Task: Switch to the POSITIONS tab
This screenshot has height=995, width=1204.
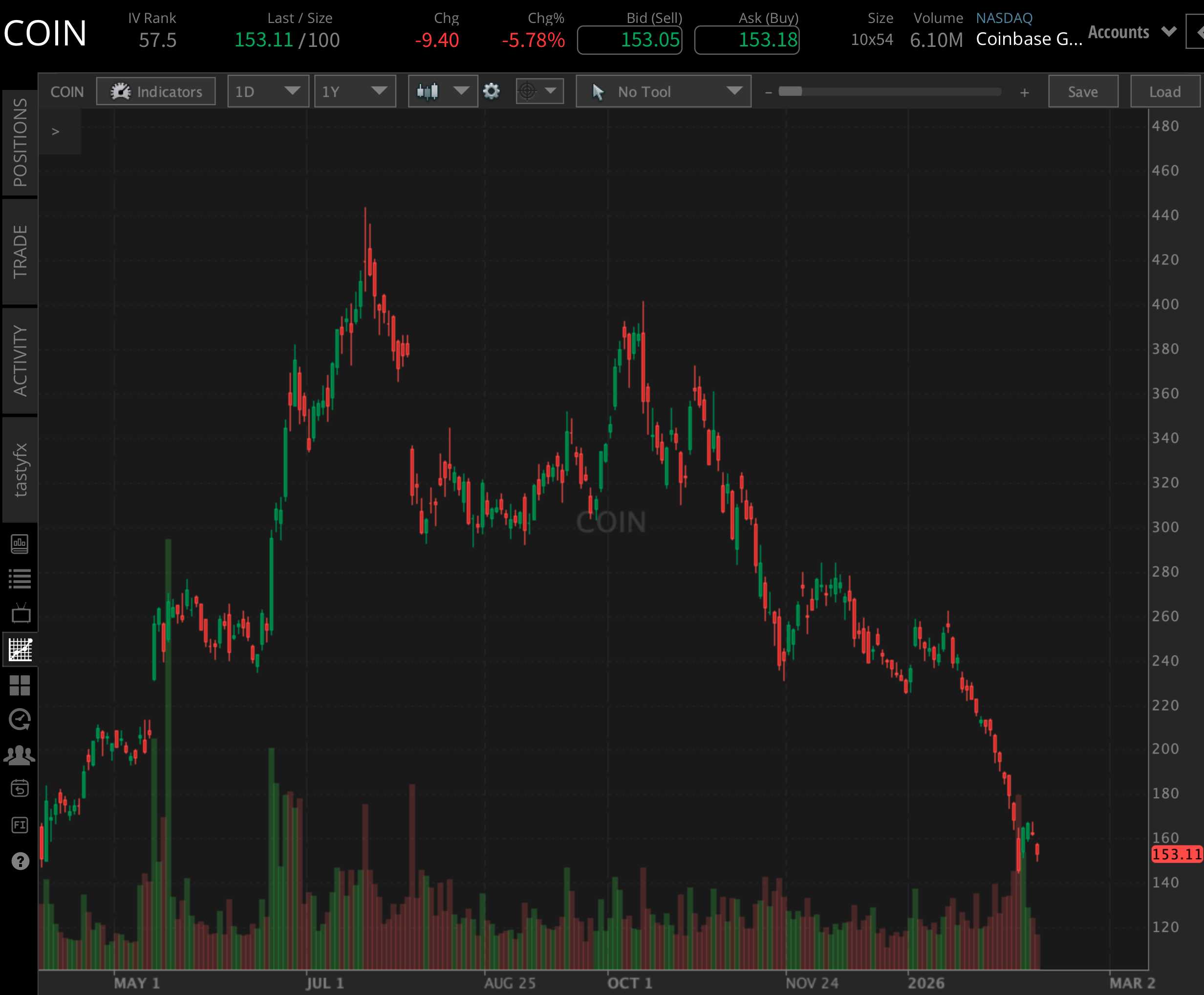Action: [20, 142]
